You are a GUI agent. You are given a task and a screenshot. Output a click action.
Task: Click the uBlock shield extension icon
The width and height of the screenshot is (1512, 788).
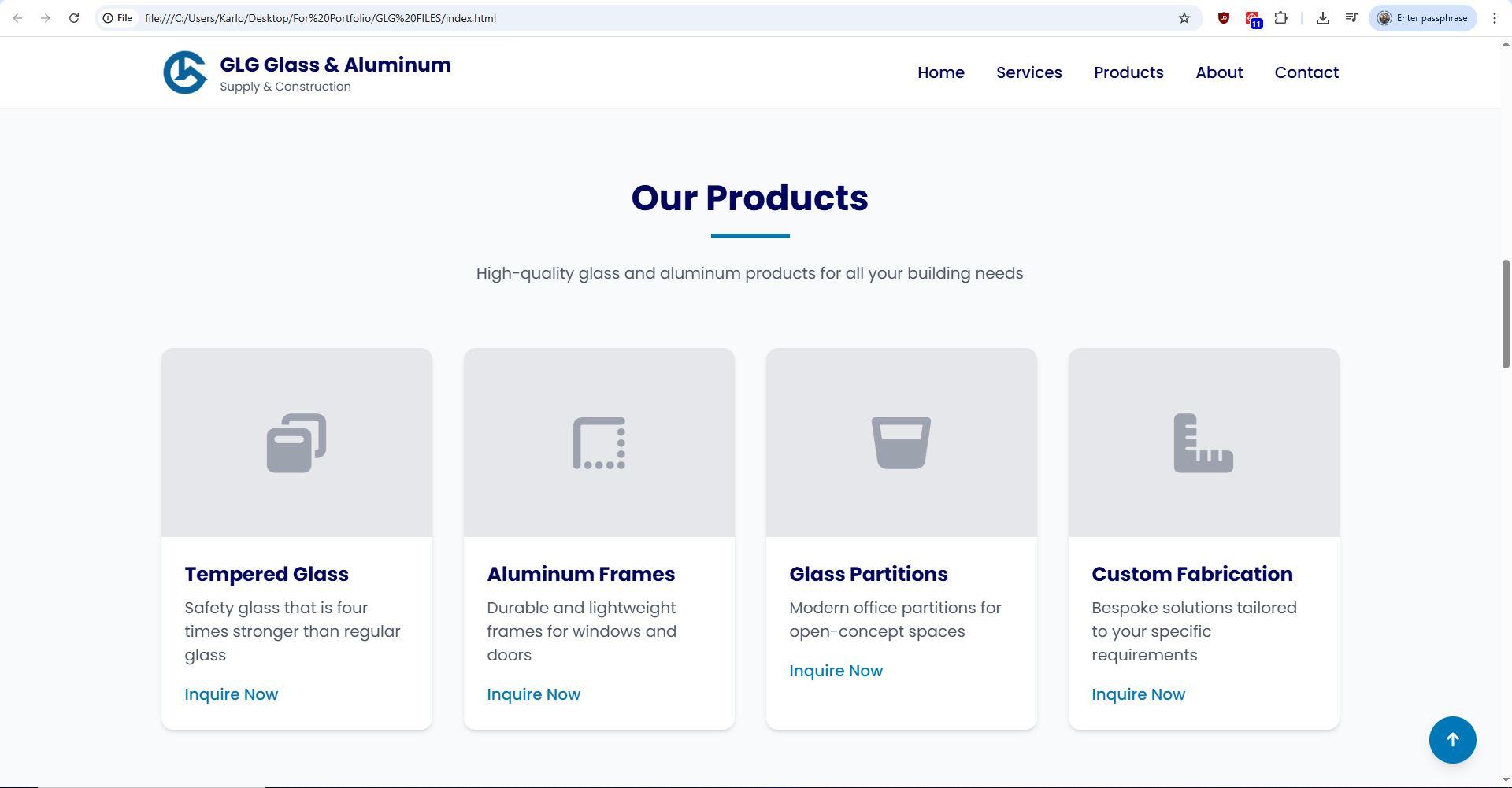[x=1223, y=18]
